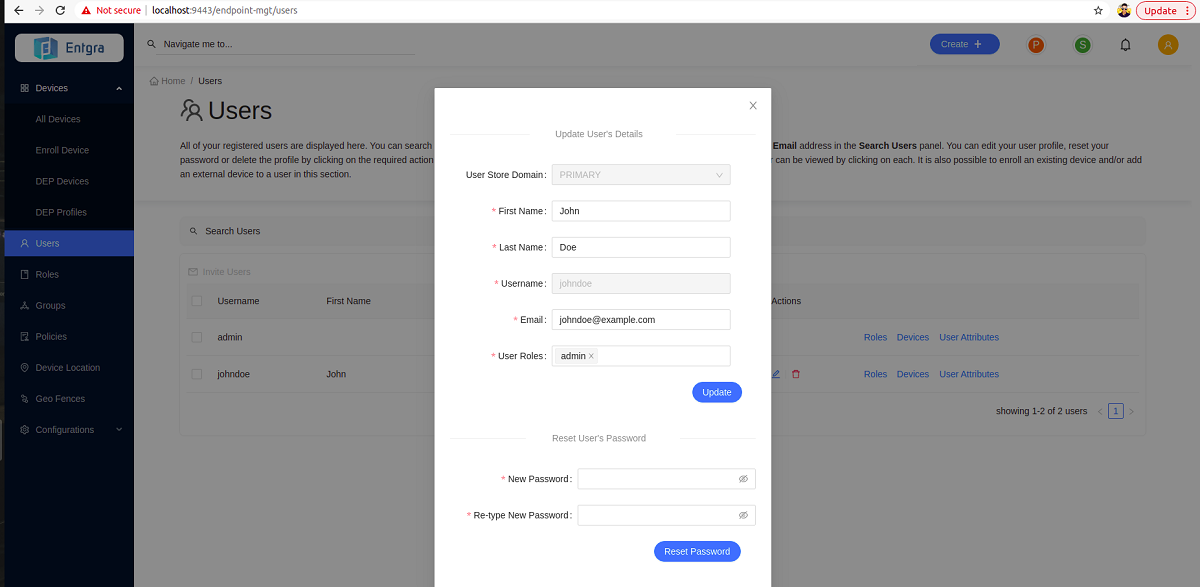The height and width of the screenshot is (587, 1200).
Task: Open the user profile avatar icon
Action: coord(1168,45)
